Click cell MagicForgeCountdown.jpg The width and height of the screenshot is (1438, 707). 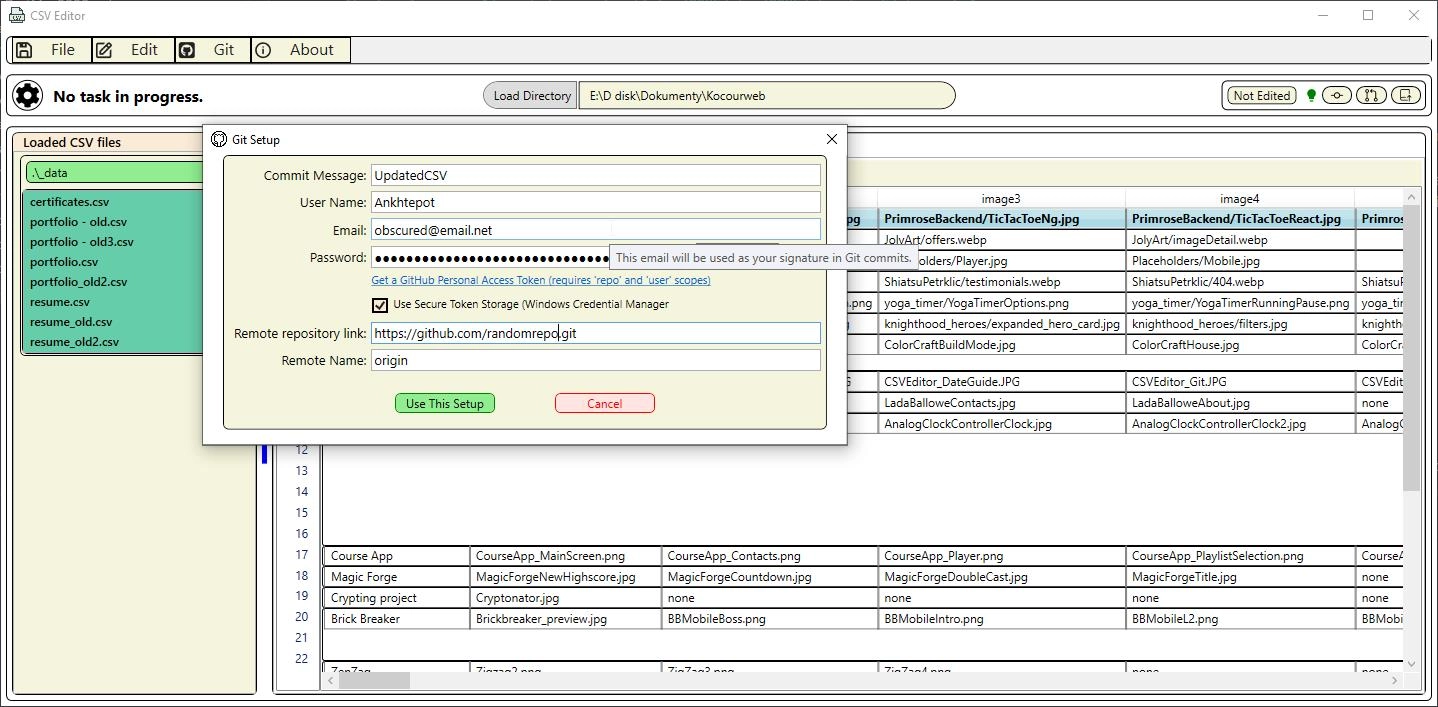coord(770,577)
